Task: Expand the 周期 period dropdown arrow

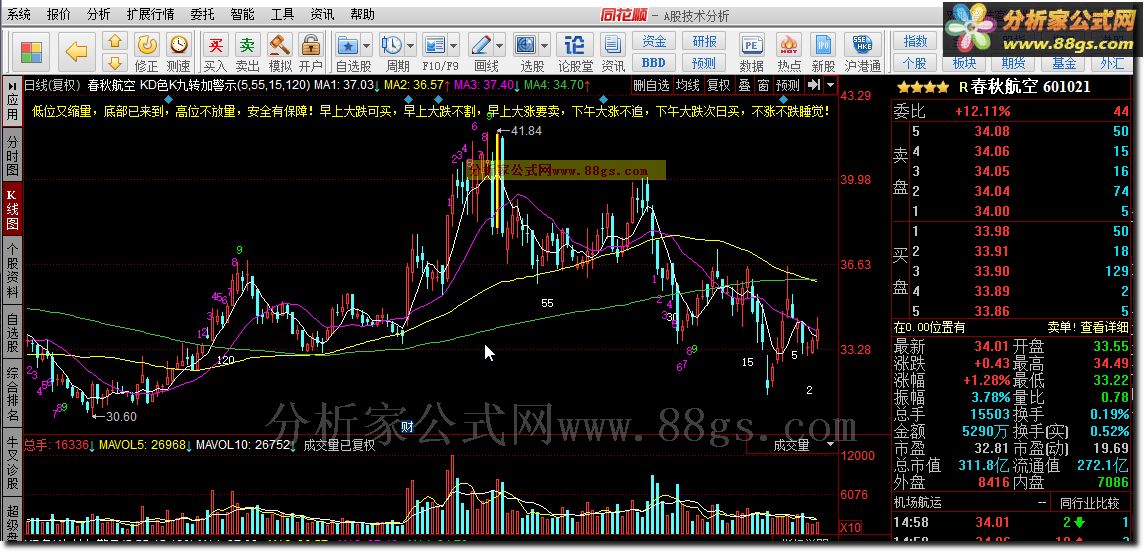Action: [x=410, y=46]
